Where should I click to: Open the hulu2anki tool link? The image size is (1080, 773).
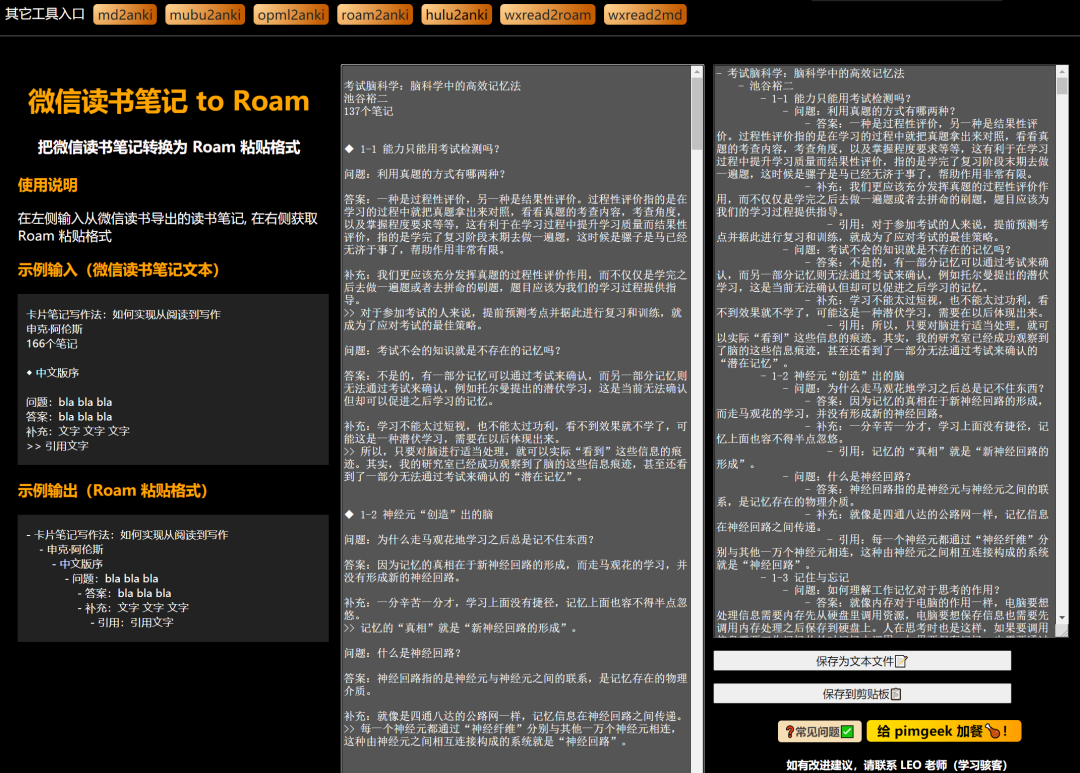click(x=456, y=14)
